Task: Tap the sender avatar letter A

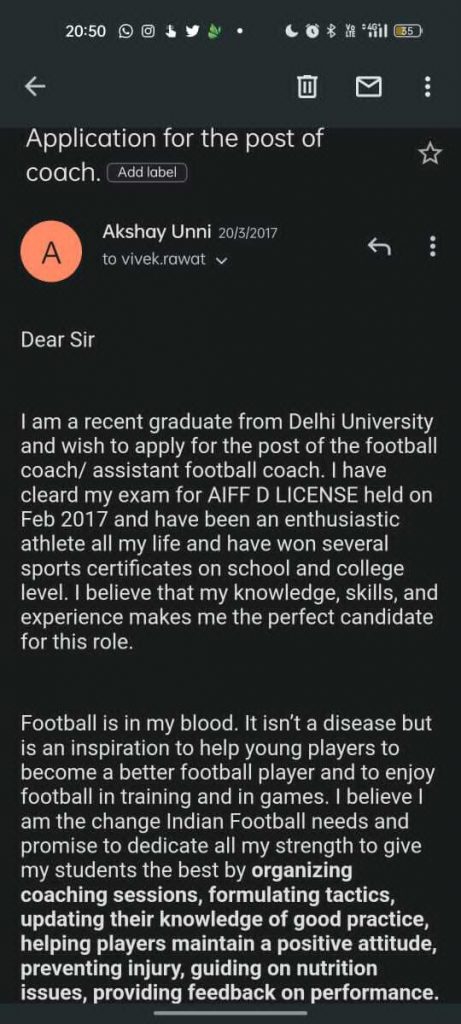Action: tap(52, 251)
